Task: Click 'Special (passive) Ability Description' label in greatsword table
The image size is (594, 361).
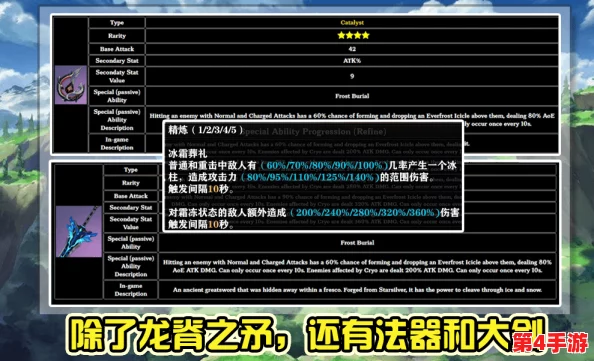Action: [131, 266]
